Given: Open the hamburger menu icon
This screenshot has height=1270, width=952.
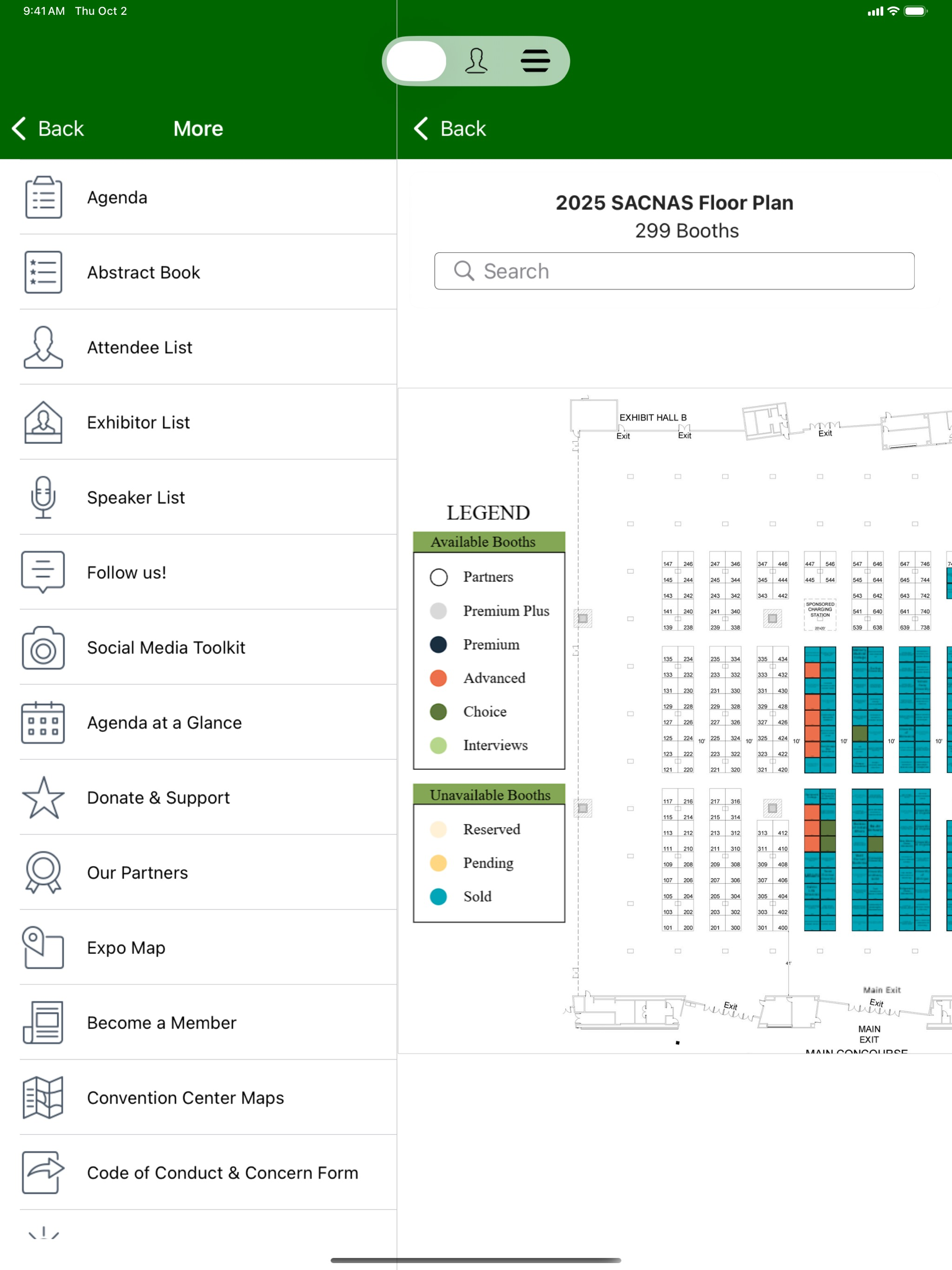Looking at the screenshot, I should coord(535,61).
